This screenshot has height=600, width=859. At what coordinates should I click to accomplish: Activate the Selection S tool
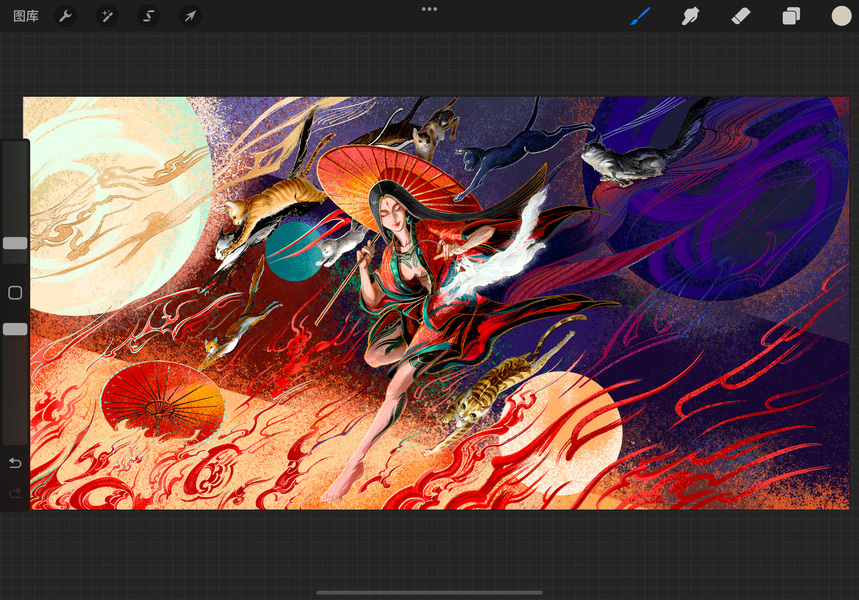point(148,16)
